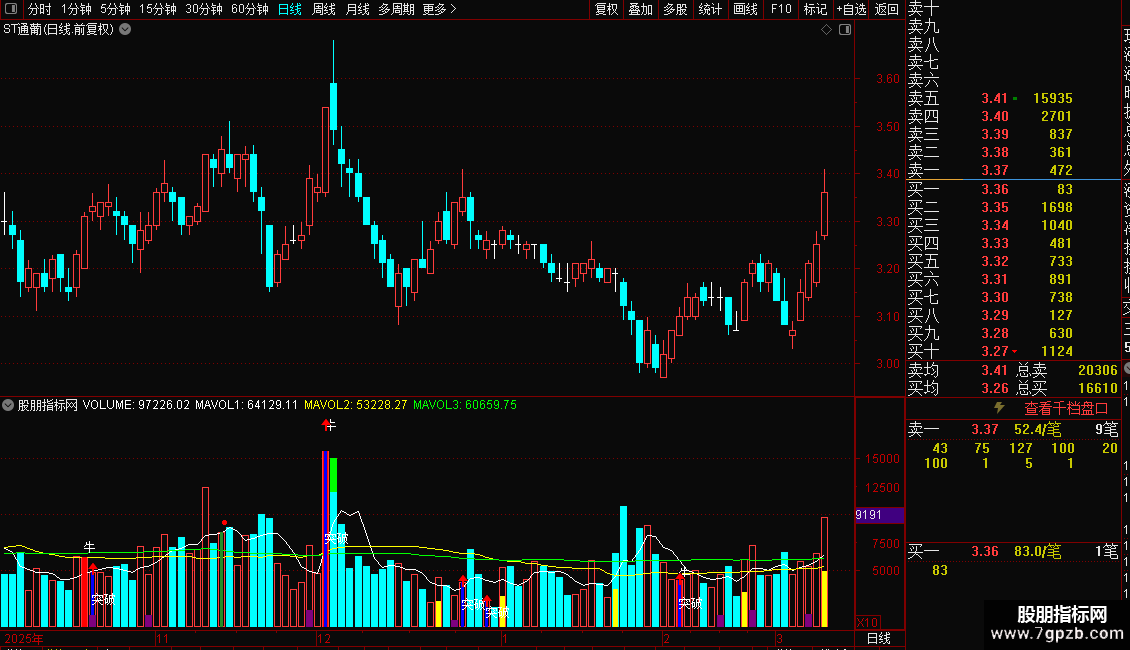Activate the 画线 drawing tool button

pos(745,9)
